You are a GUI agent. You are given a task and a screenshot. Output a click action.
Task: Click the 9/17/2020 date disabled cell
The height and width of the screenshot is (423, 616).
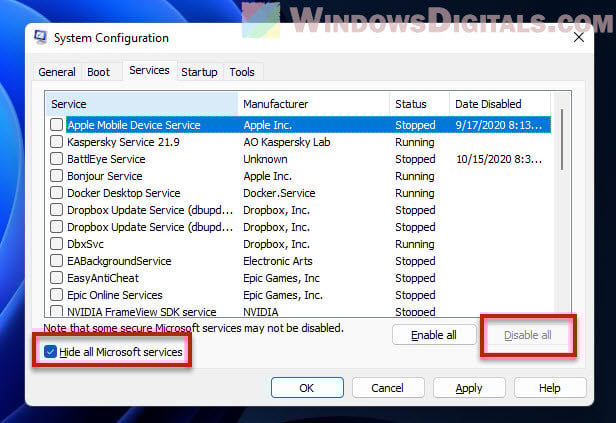pyautogui.click(x=499, y=125)
